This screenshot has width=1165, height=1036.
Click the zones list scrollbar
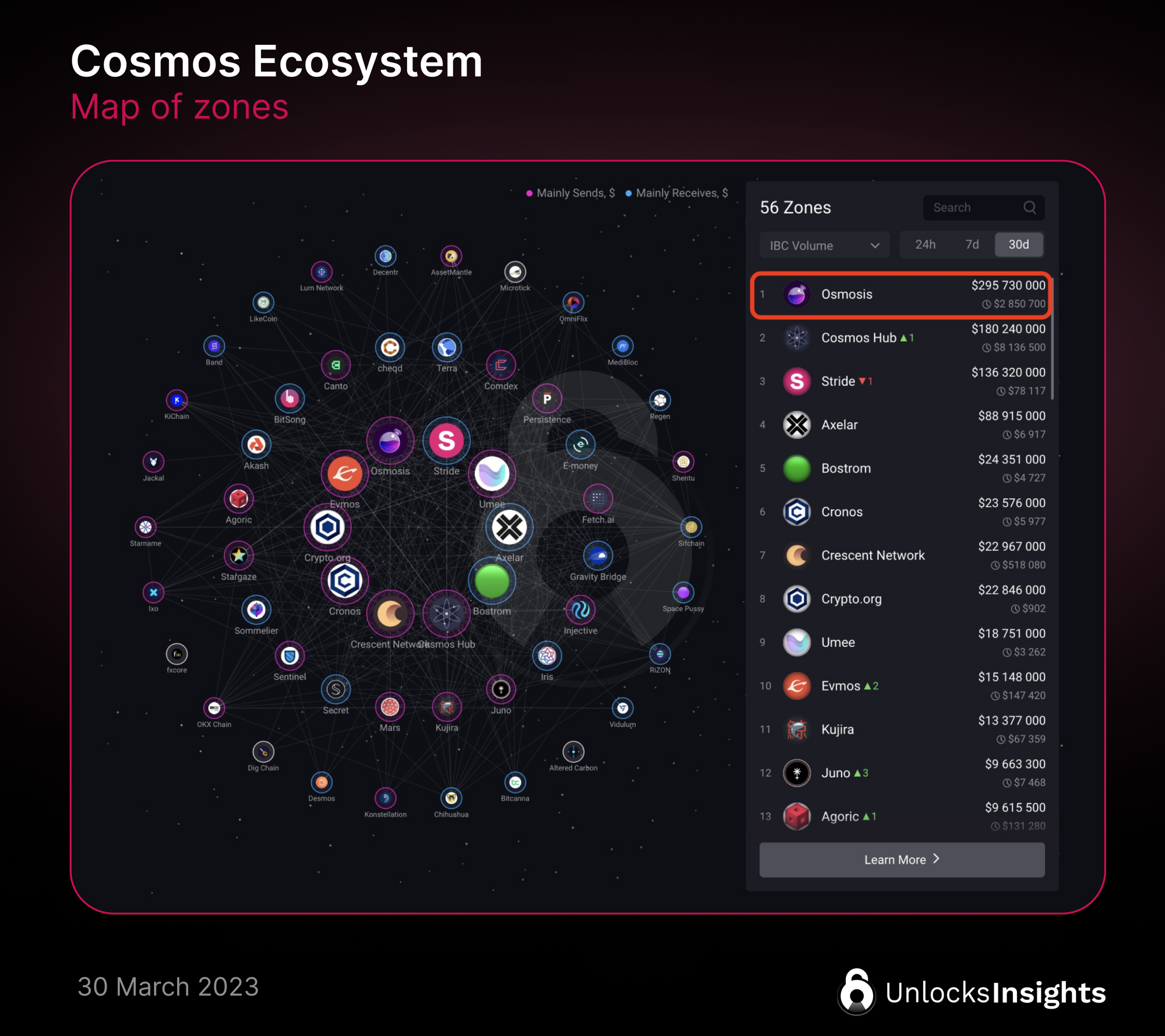[x=1053, y=338]
